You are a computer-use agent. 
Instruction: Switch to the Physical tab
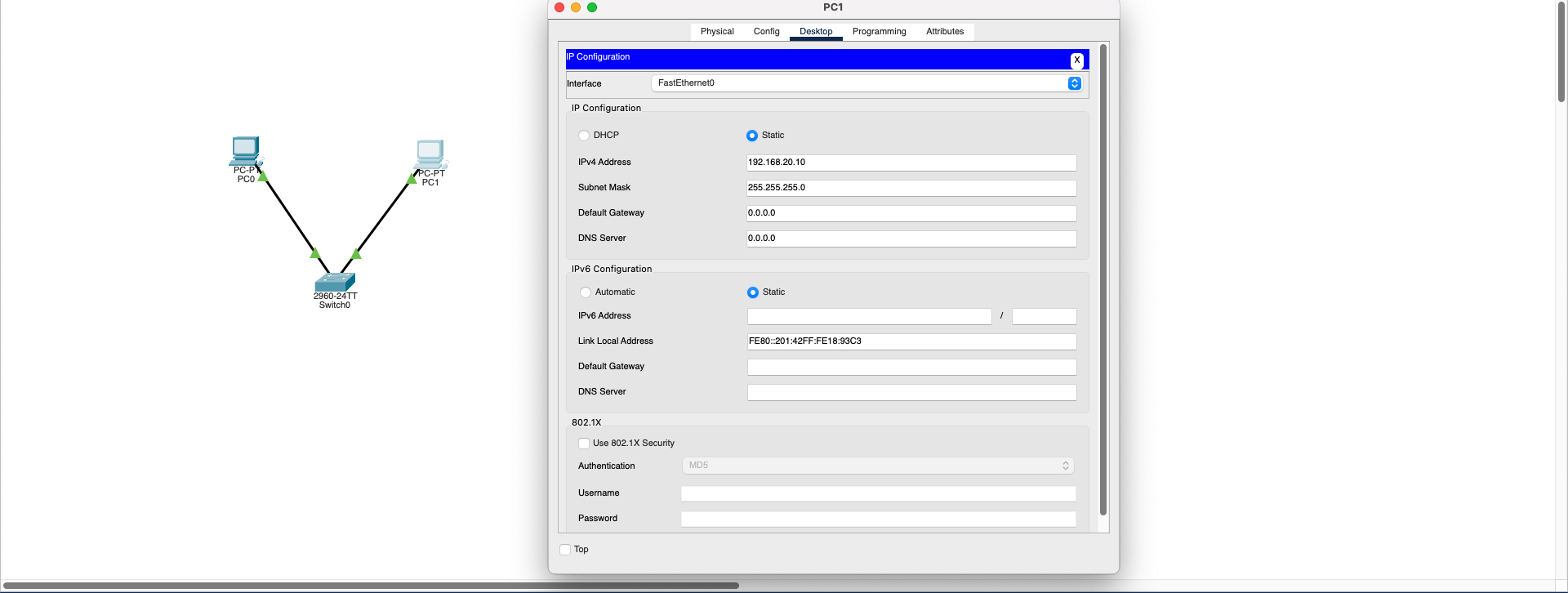tap(717, 32)
